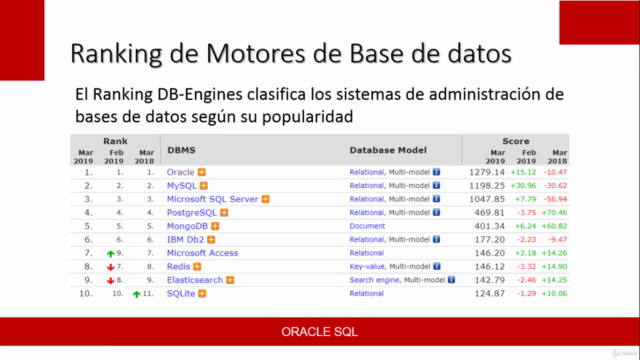Click the Rank column header
The height and width of the screenshot is (360, 640).
[115, 141]
